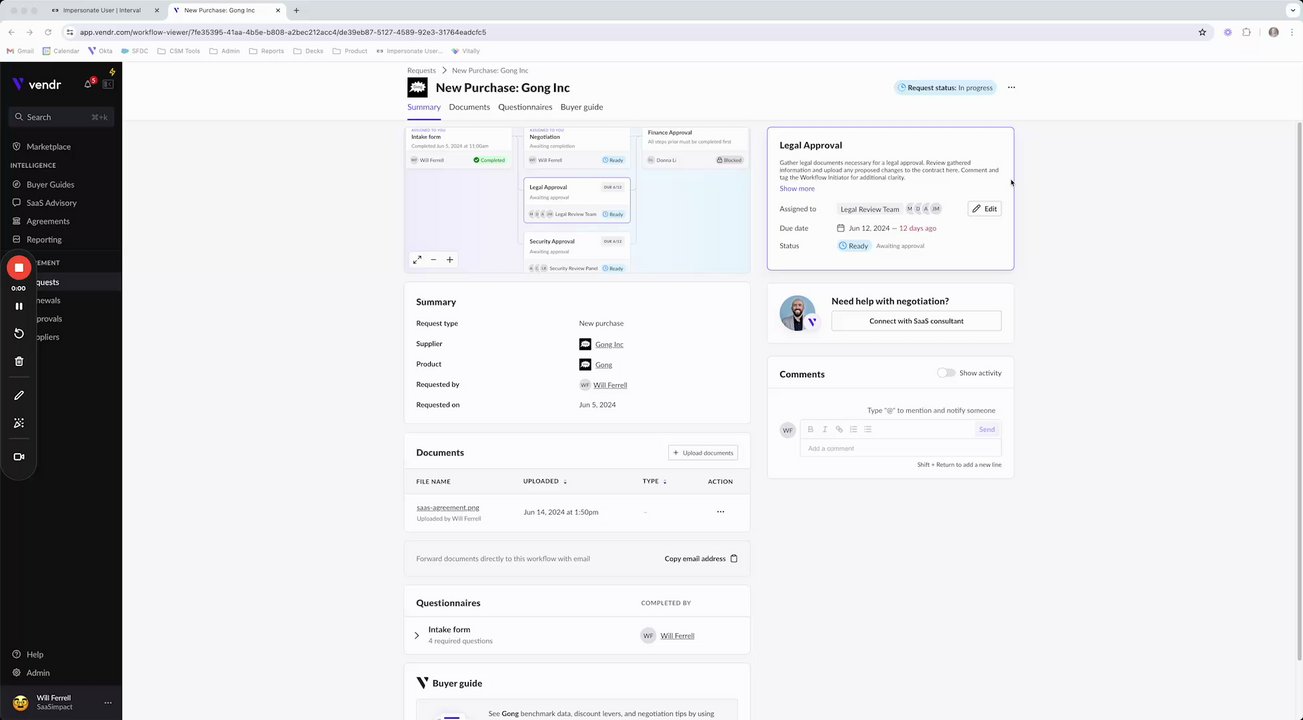Viewport: 1303px width, 720px height.
Task: Reload the page in the browser
Action: tap(48, 32)
